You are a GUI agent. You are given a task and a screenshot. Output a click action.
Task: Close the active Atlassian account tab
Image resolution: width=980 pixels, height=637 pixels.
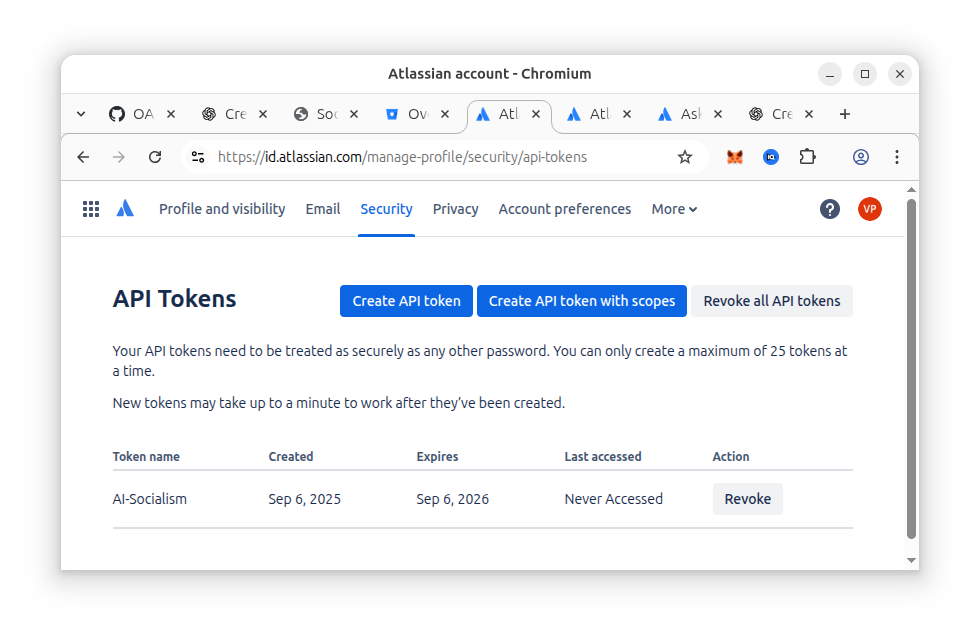point(536,114)
